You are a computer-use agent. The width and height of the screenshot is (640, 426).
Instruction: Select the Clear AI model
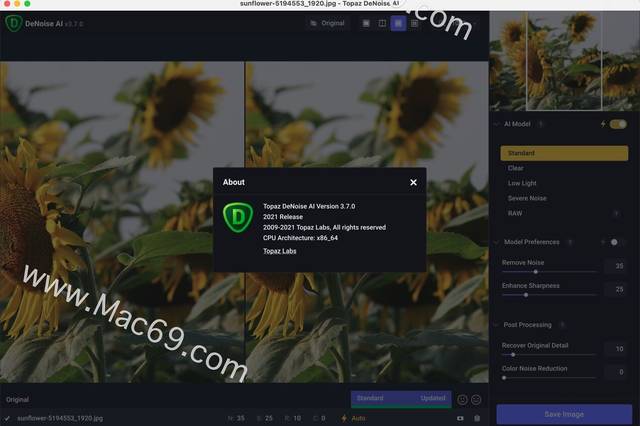coord(564,168)
